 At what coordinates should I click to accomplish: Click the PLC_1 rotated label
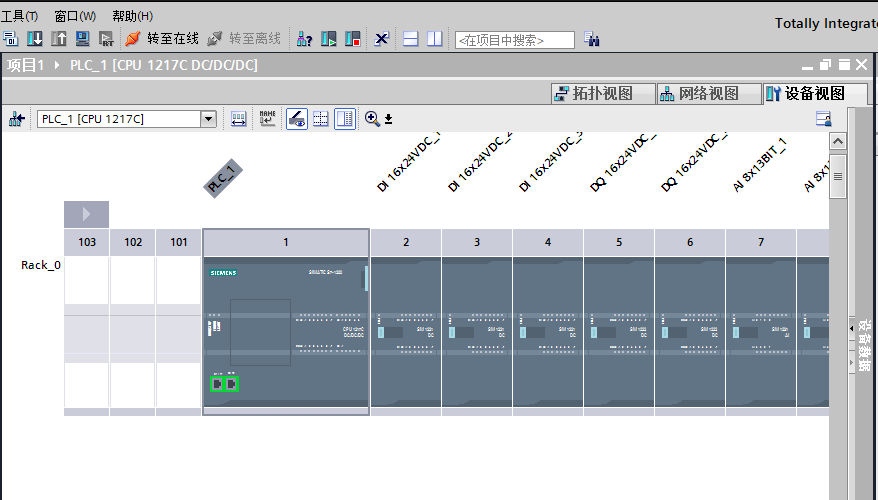(223, 178)
